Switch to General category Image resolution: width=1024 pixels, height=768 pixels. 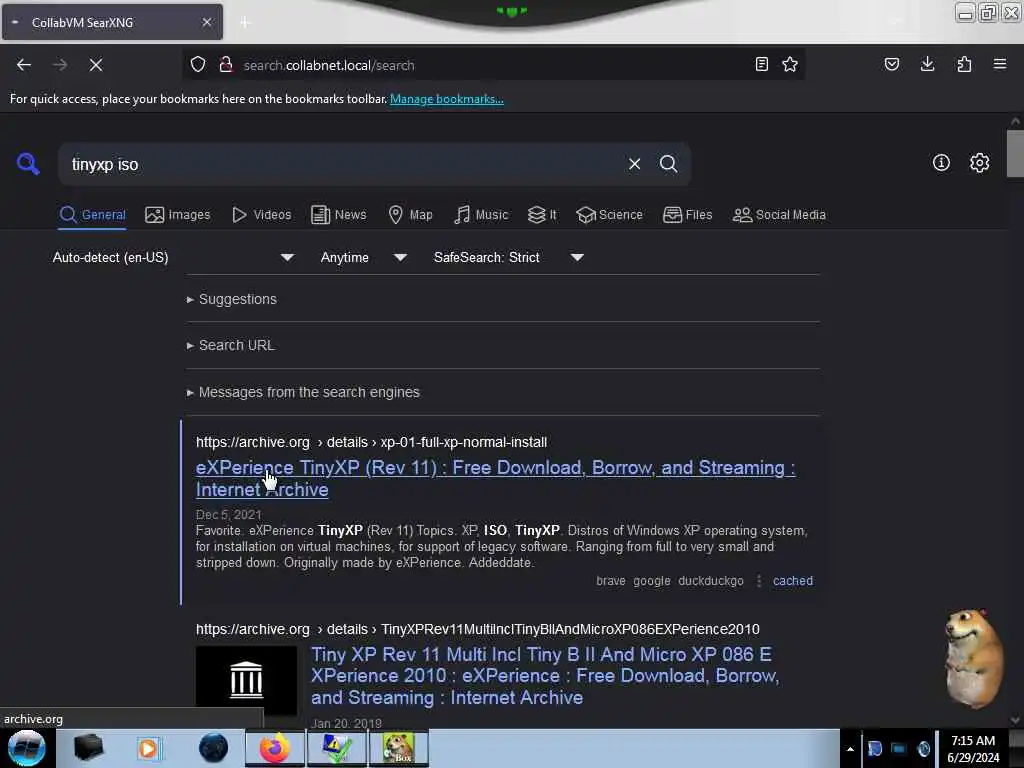coord(93,215)
